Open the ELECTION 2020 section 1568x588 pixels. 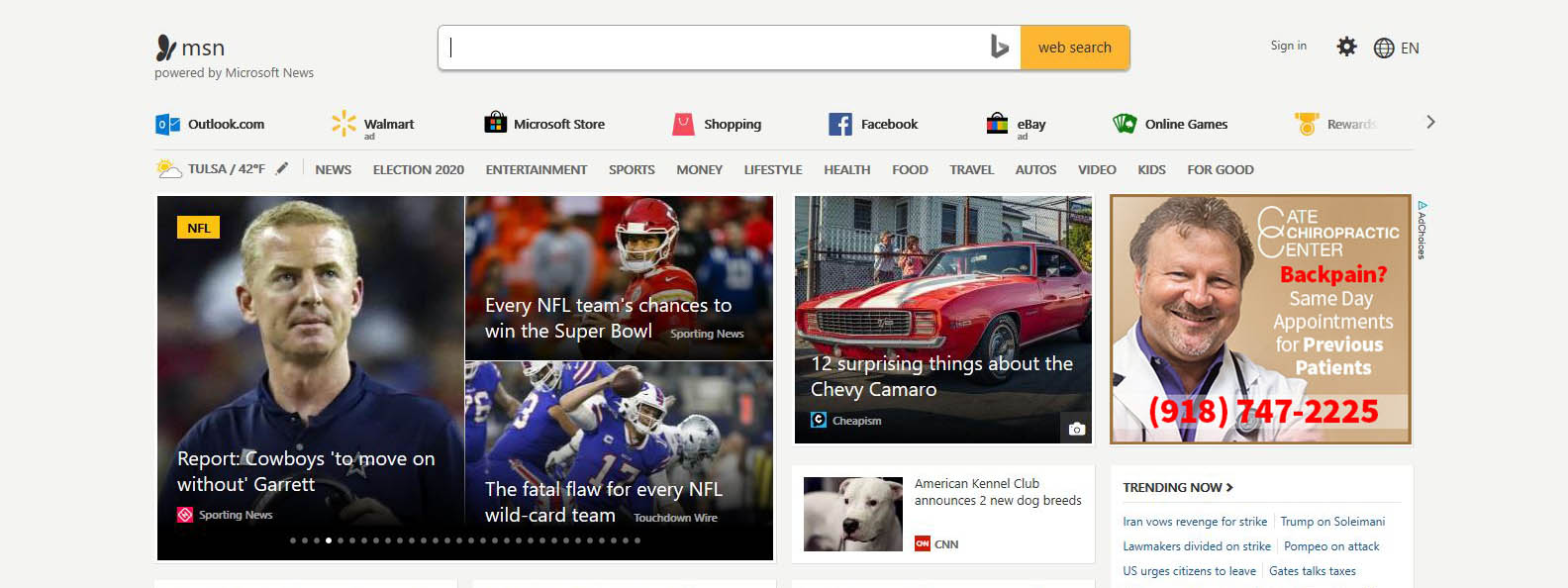[x=419, y=169]
